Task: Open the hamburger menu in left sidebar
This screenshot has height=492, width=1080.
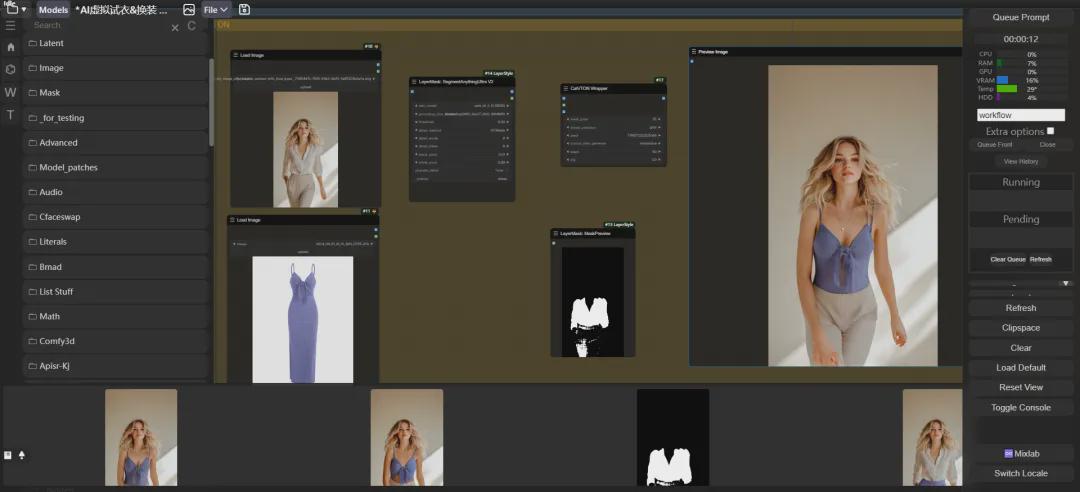Action: 11,25
